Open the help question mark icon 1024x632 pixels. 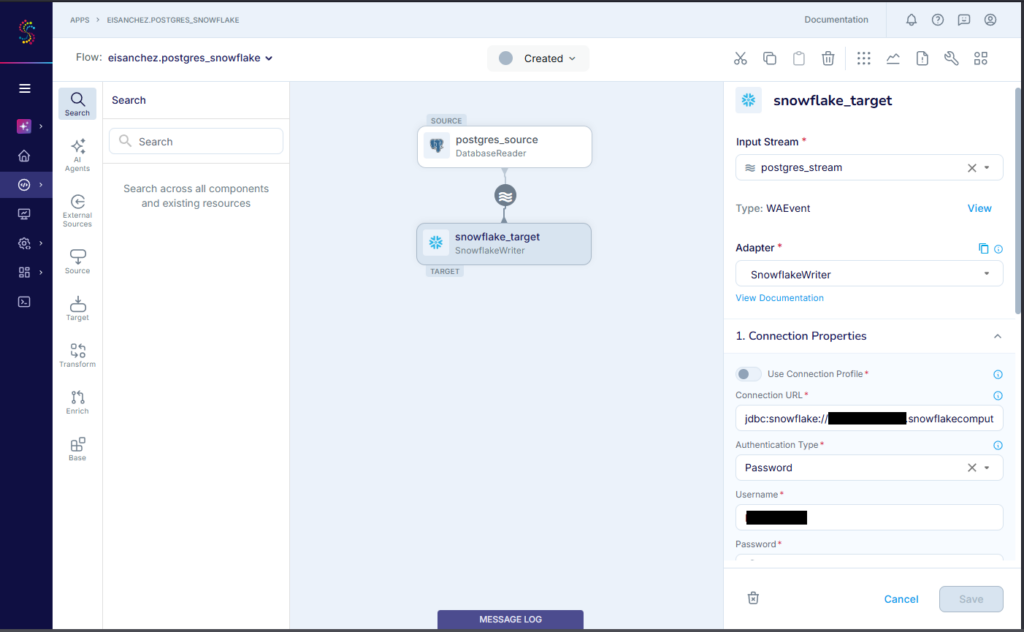938,20
